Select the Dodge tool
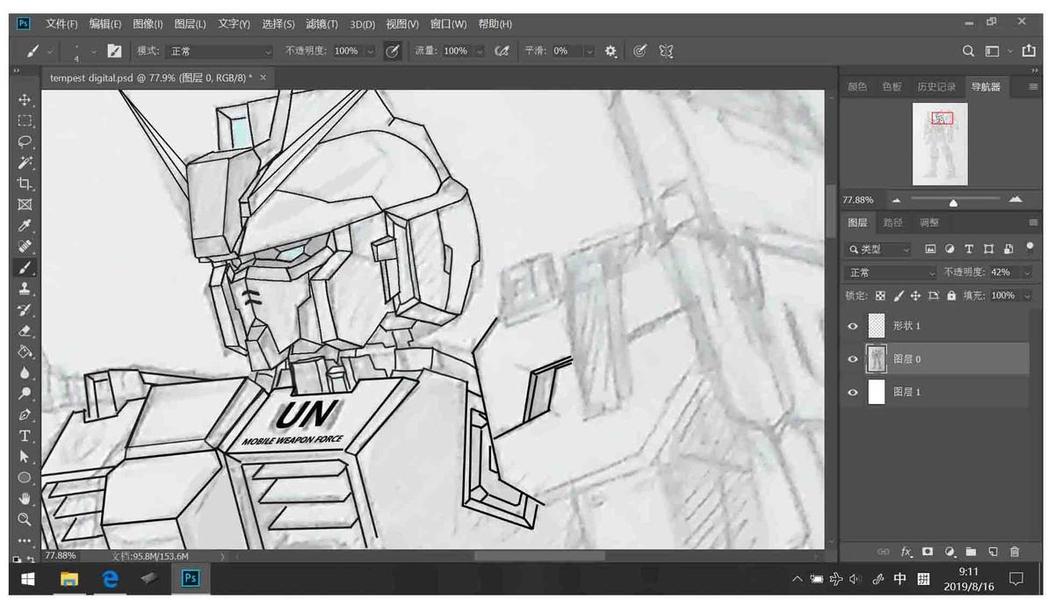The height and width of the screenshot is (600, 1054). [x=25, y=393]
